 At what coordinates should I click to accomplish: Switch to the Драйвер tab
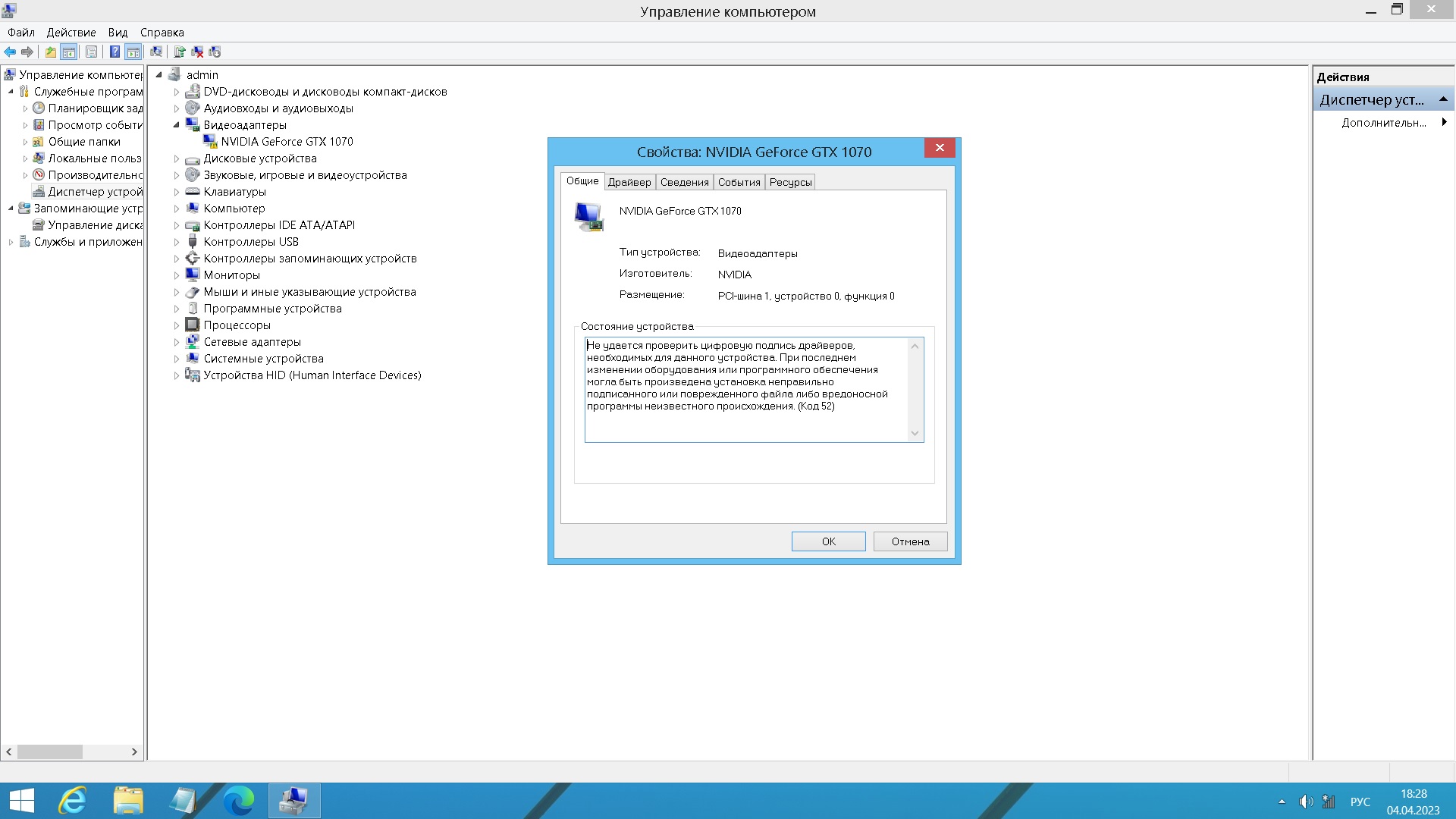click(629, 182)
